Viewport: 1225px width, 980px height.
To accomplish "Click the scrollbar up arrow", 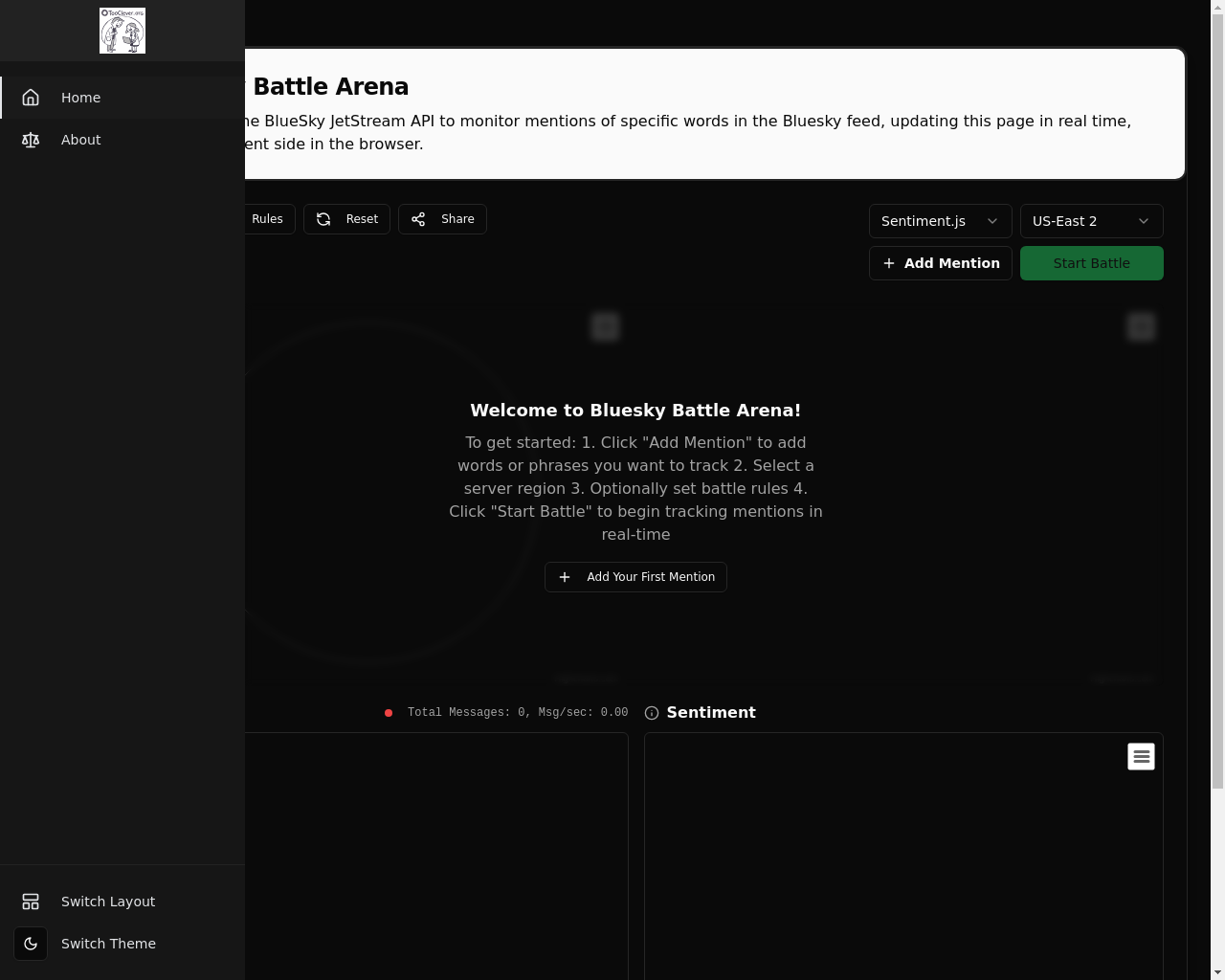I will tap(1217, 8).
